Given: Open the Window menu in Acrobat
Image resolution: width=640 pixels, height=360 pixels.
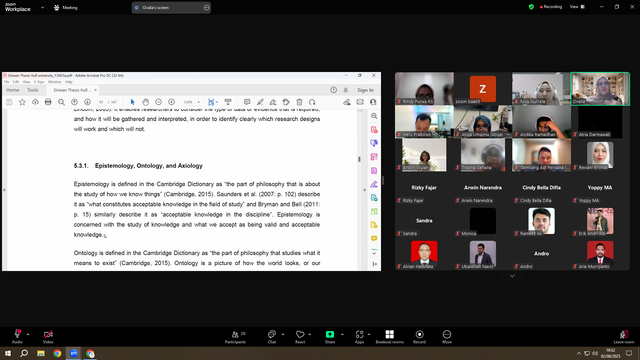Looking at the screenshot, I should pos(54,82).
